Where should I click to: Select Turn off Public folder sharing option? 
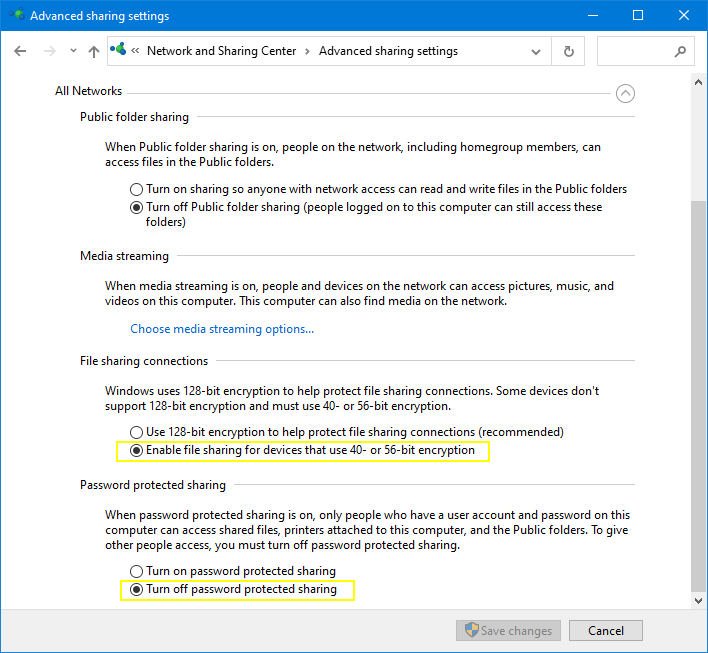tap(137, 208)
